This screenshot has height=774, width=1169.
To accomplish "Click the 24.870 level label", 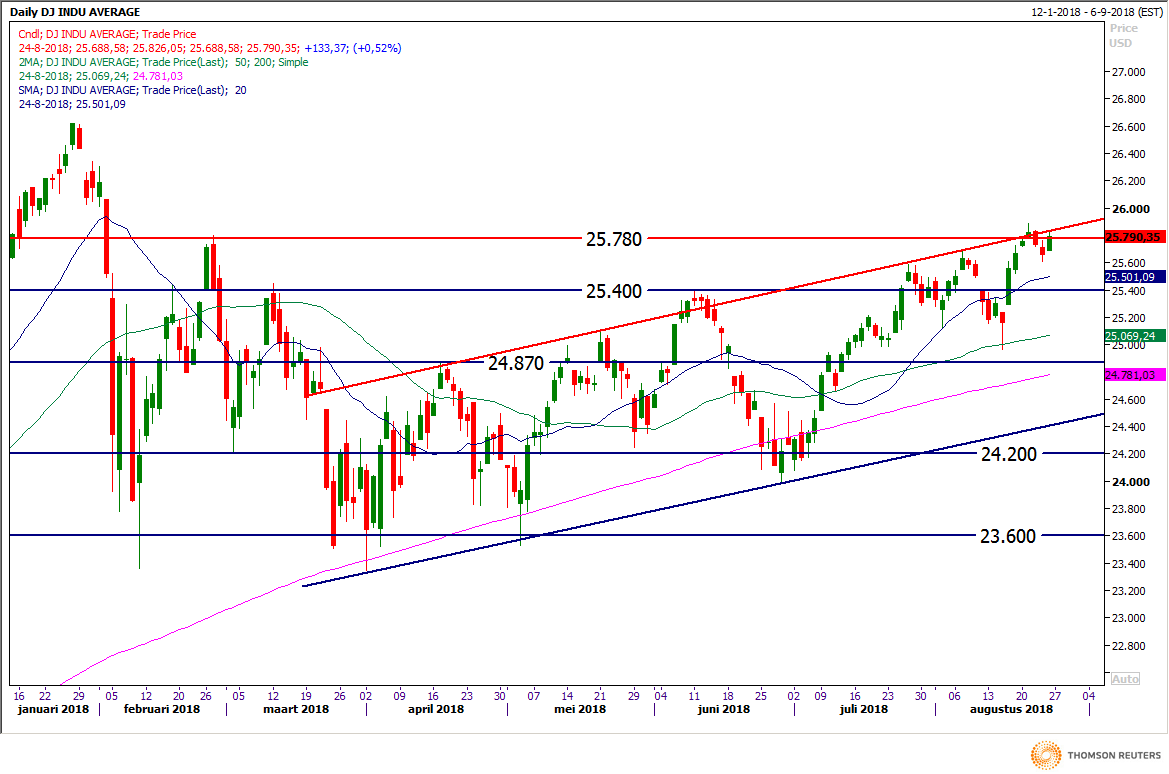I will pos(516,364).
